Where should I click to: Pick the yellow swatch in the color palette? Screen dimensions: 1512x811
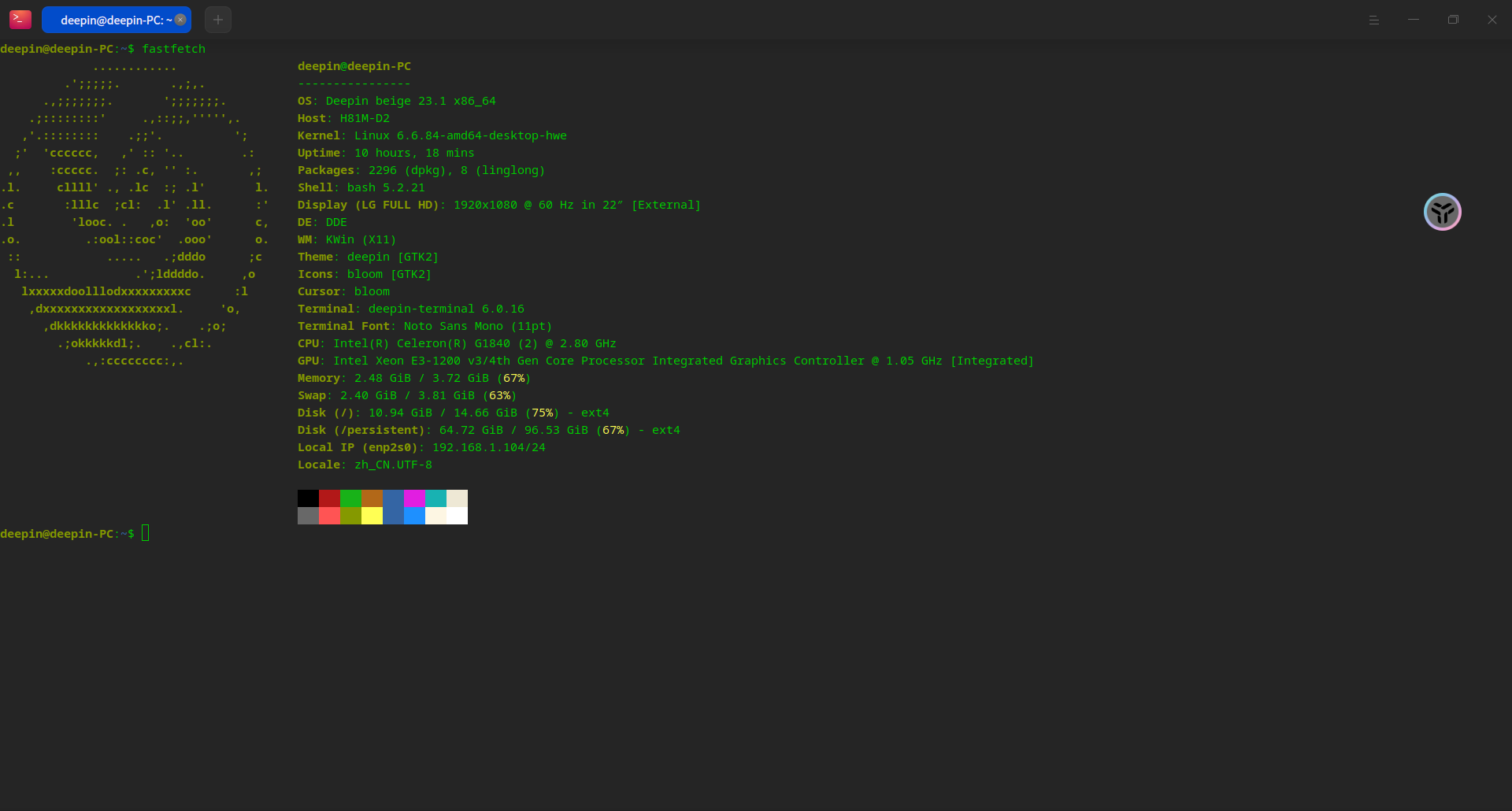(x=372, y=516)
